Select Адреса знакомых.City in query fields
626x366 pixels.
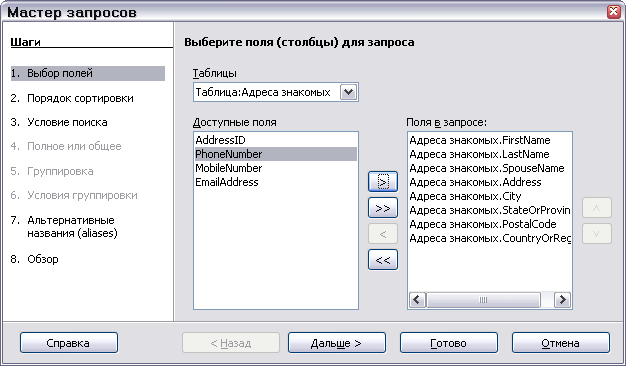[x=490, y=196]
